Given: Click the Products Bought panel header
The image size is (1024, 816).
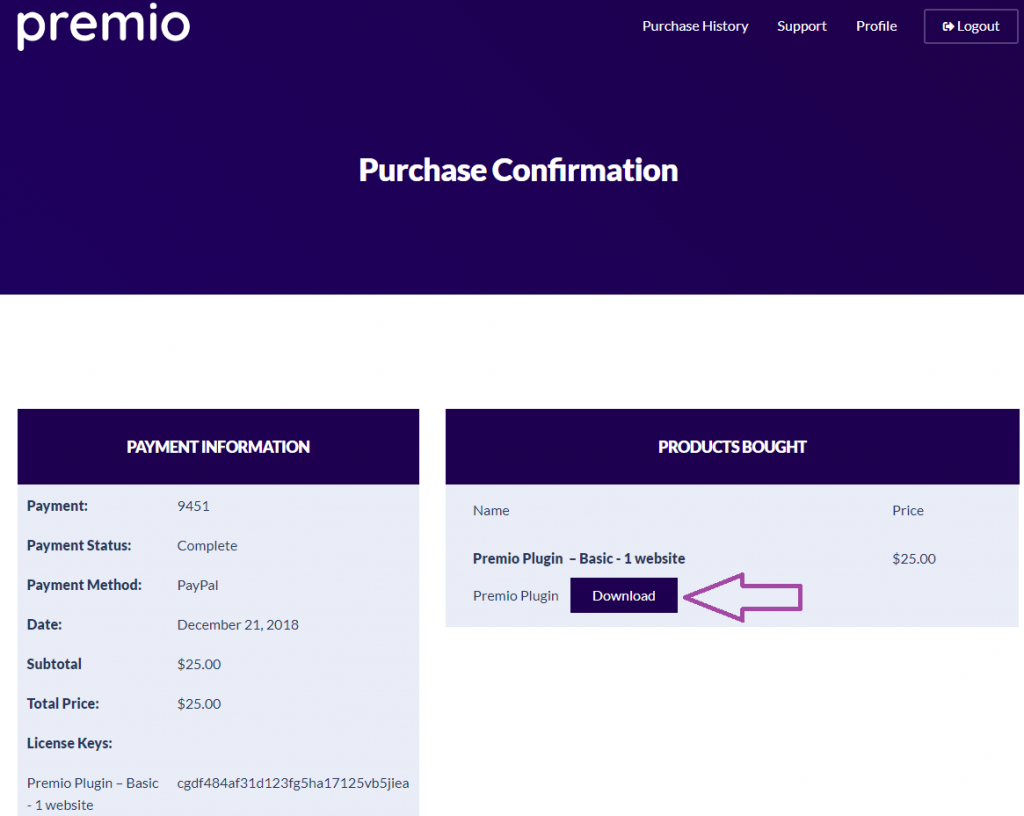Looking at the screenshot, I should (x=732, y=447).
